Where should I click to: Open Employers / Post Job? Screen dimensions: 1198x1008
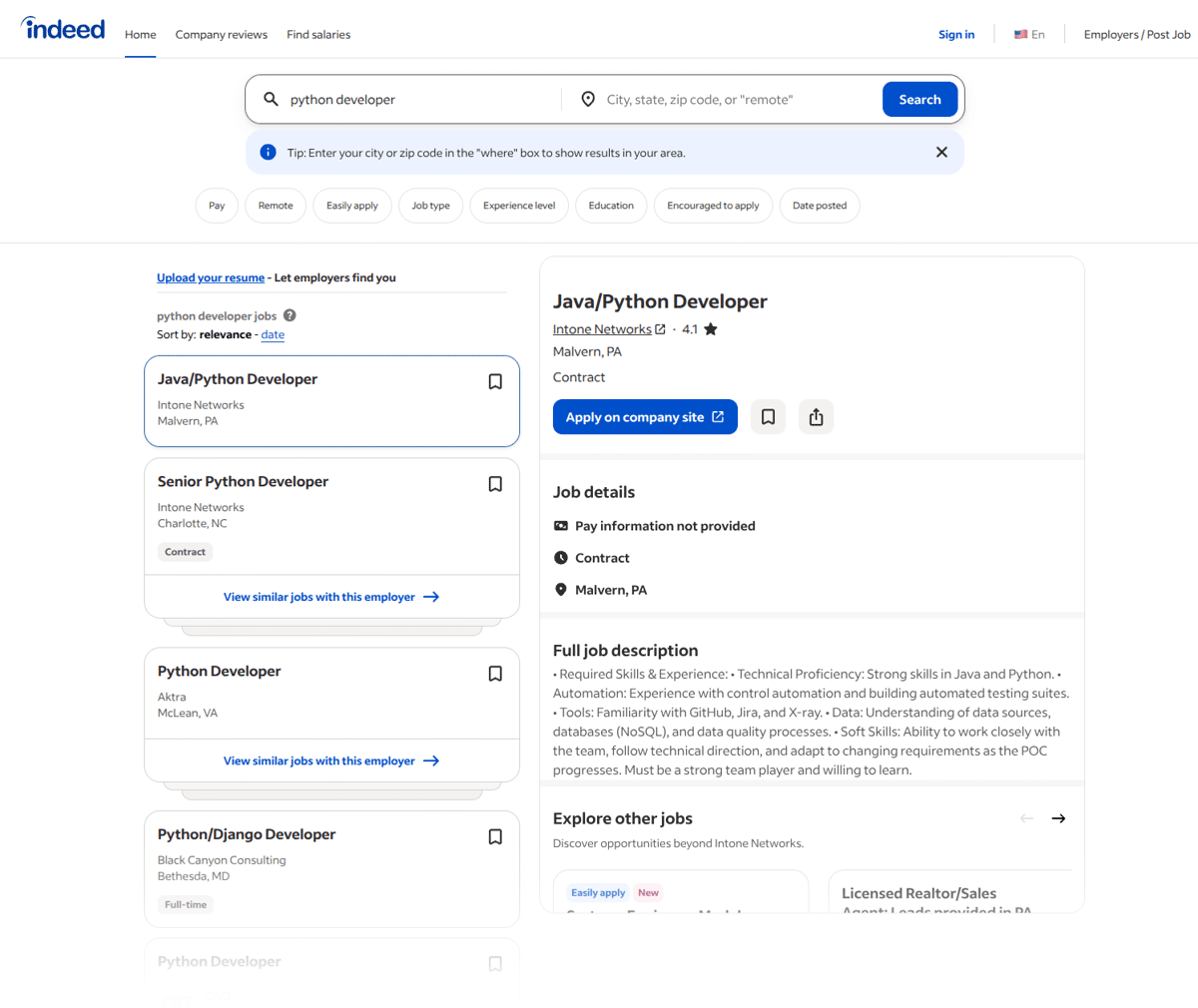1137,34
